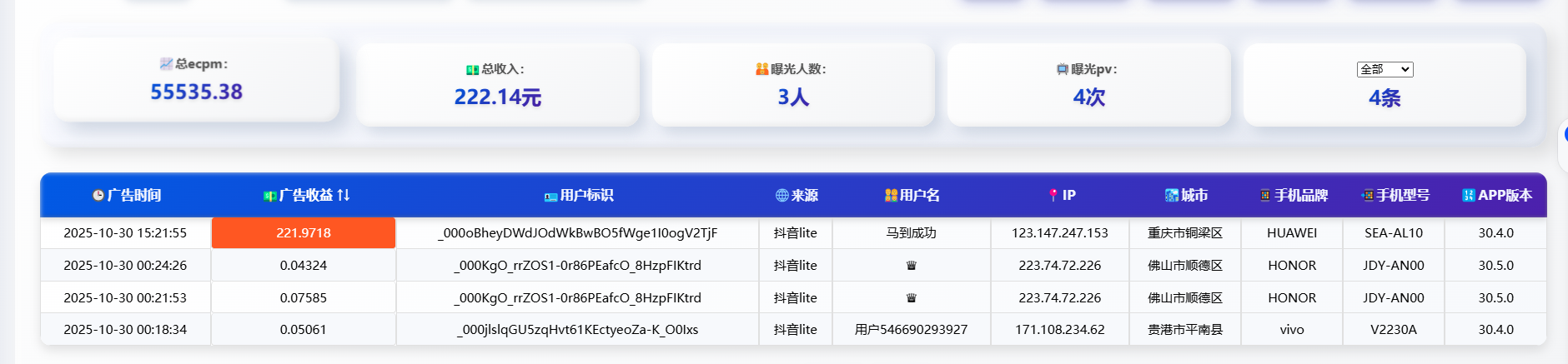
Task: Click IP address 123.147.247.153
Action: point(1059,233)
